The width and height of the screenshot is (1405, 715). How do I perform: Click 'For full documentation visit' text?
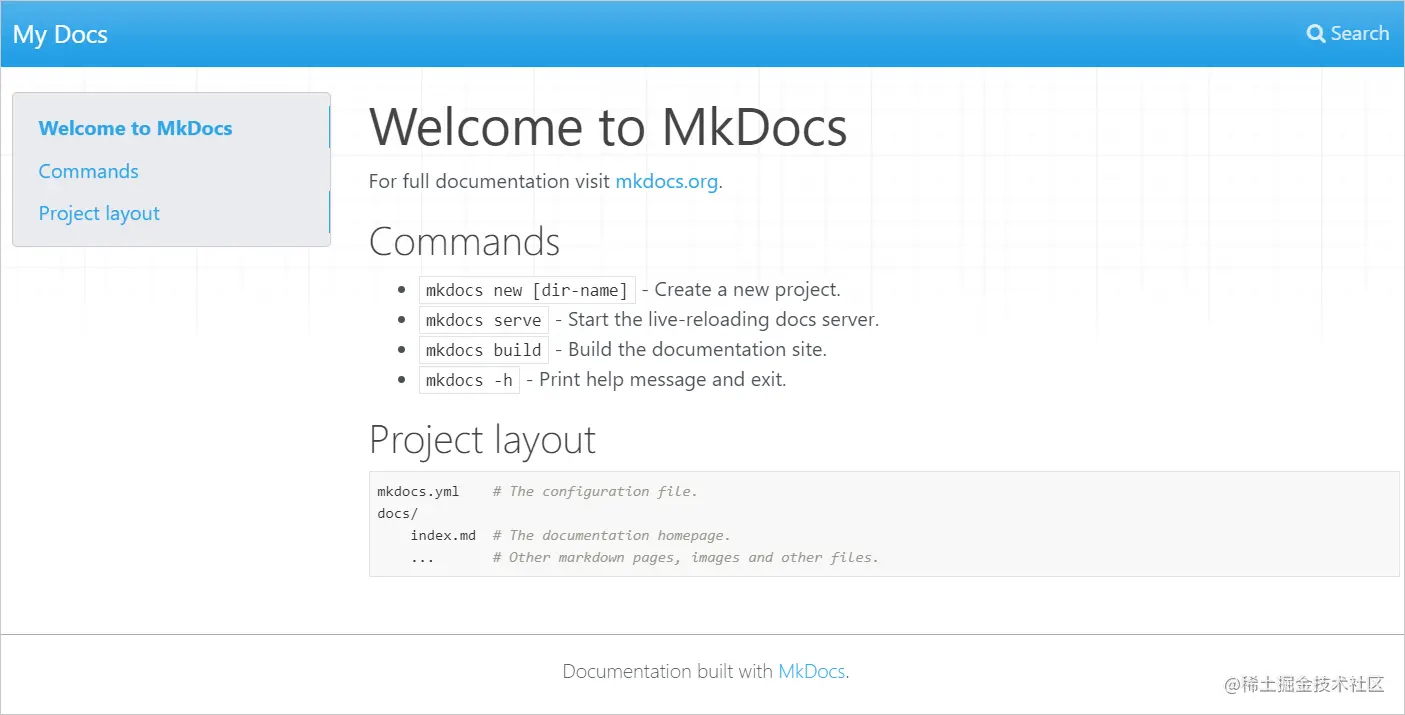pyautogui.click(x=489, y=181)
